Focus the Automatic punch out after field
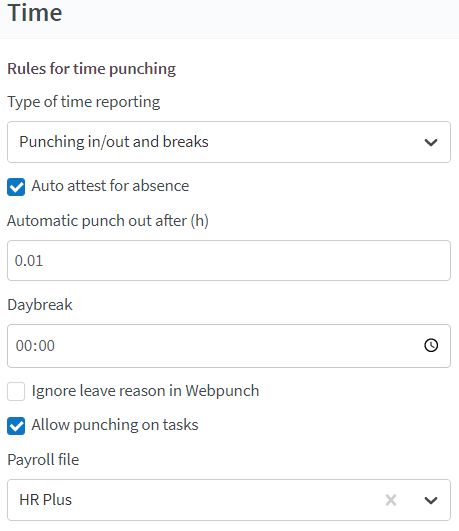The image size is (459, 531). click(x=229, y=260)
